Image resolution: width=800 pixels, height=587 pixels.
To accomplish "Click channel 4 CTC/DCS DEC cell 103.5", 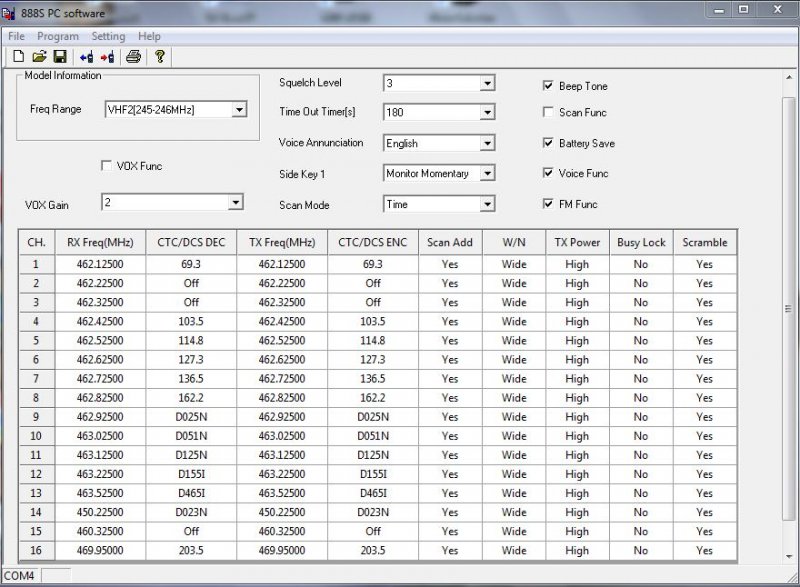I will [191, 321].
